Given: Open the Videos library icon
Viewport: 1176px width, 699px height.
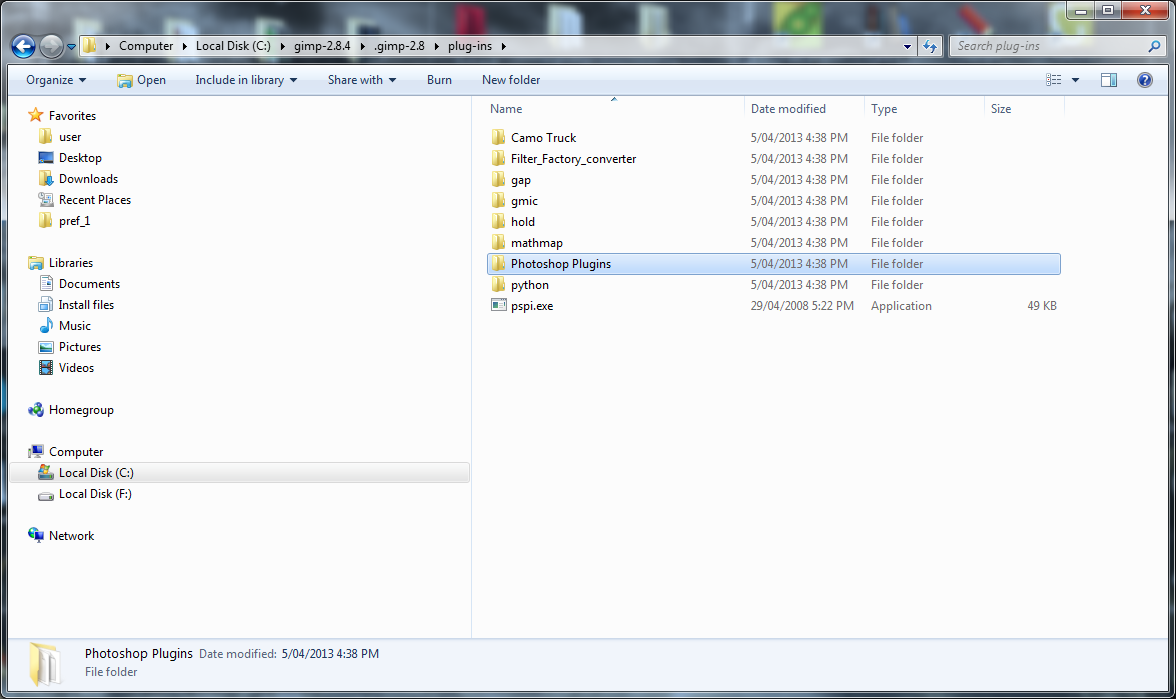Looking at the screenshot, I should (46, 368).
